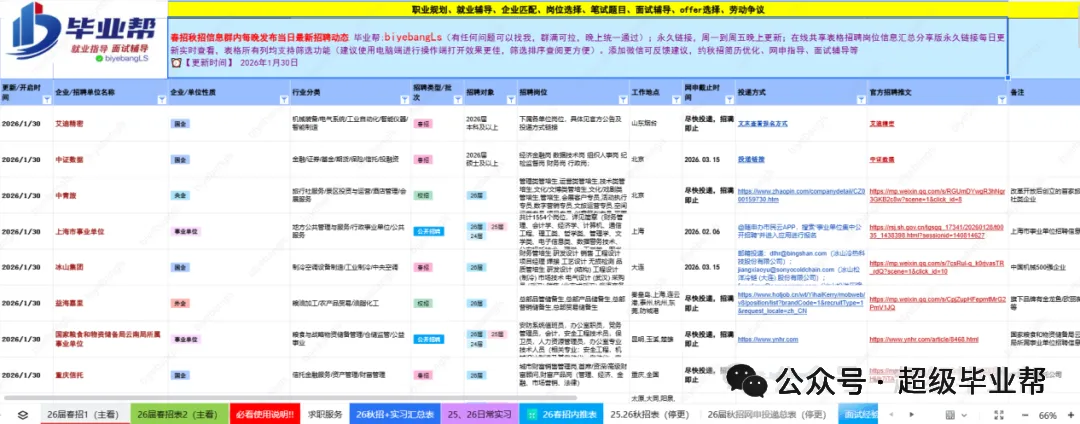Image resolution: width=1080 pixels, height=424 pixels.
Task: Click the 外企 tag in 益海嘉里 row
Action: click(x=180, y=303)
